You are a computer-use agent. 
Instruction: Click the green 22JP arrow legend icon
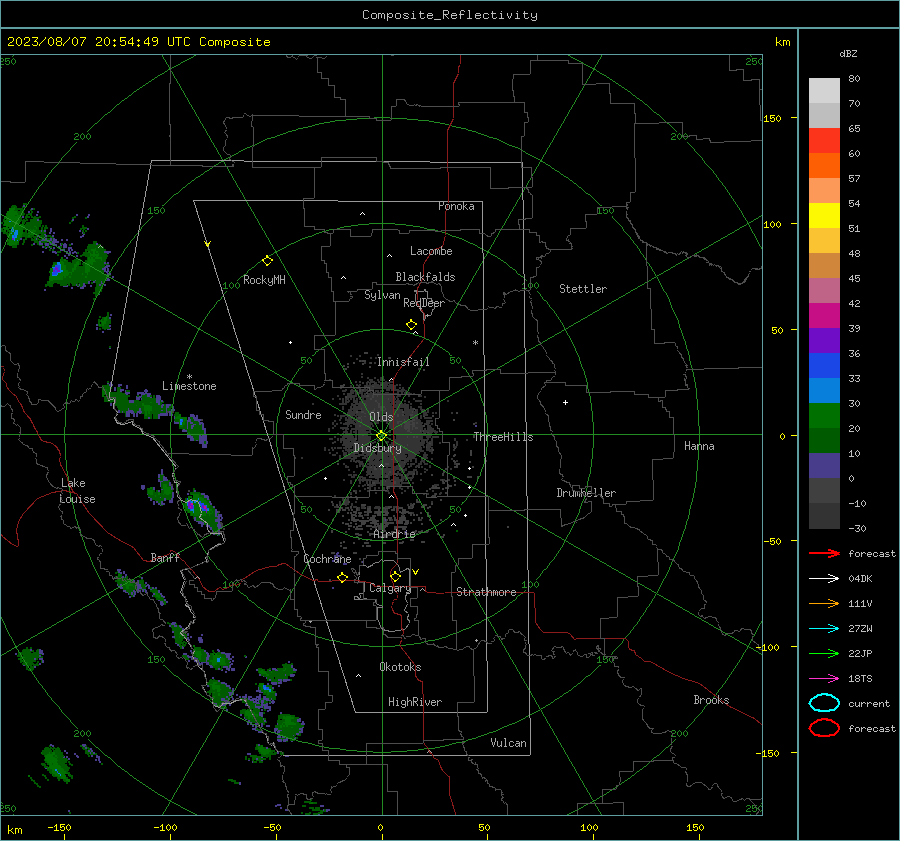824,653
